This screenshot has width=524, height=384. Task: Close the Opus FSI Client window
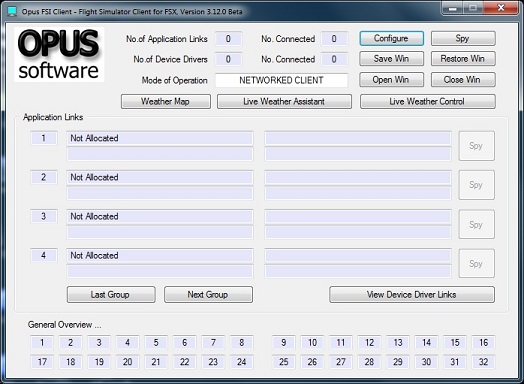pos(501,8)
